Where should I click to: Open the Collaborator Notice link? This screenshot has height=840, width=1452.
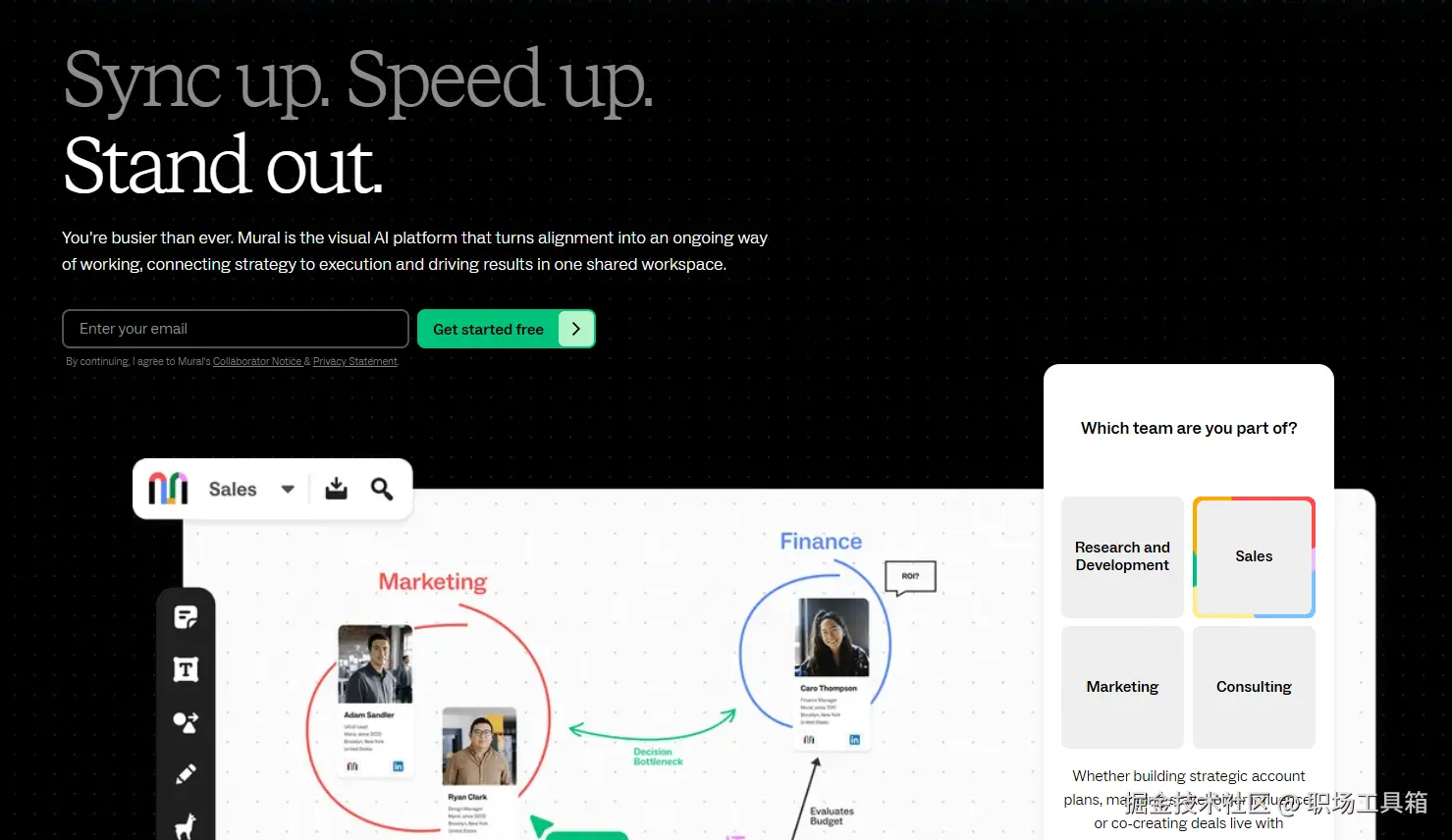coord(257,362)
